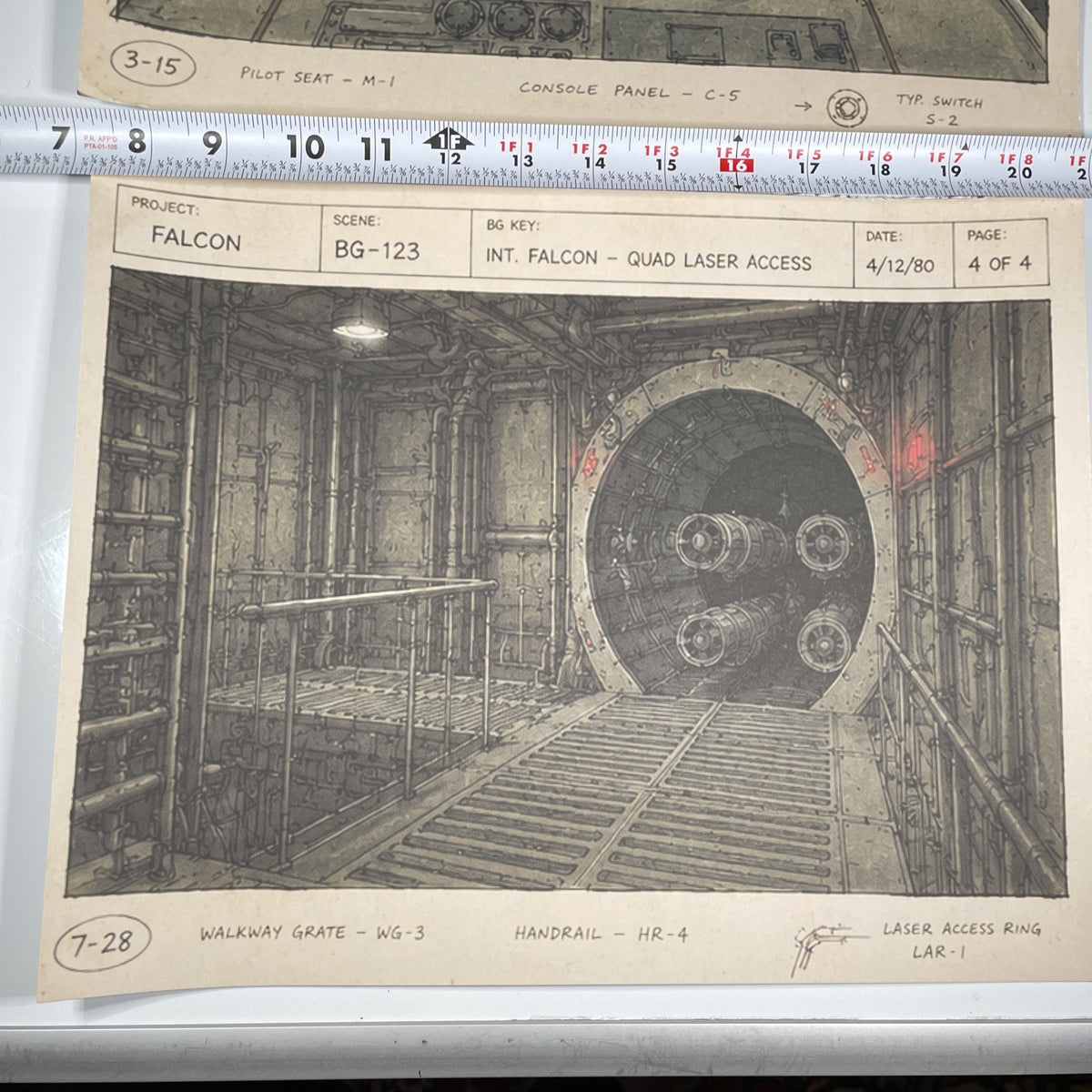
Task: Select the 'HANDRAIL – HR-4' caption
Action: tap(602, 933)
